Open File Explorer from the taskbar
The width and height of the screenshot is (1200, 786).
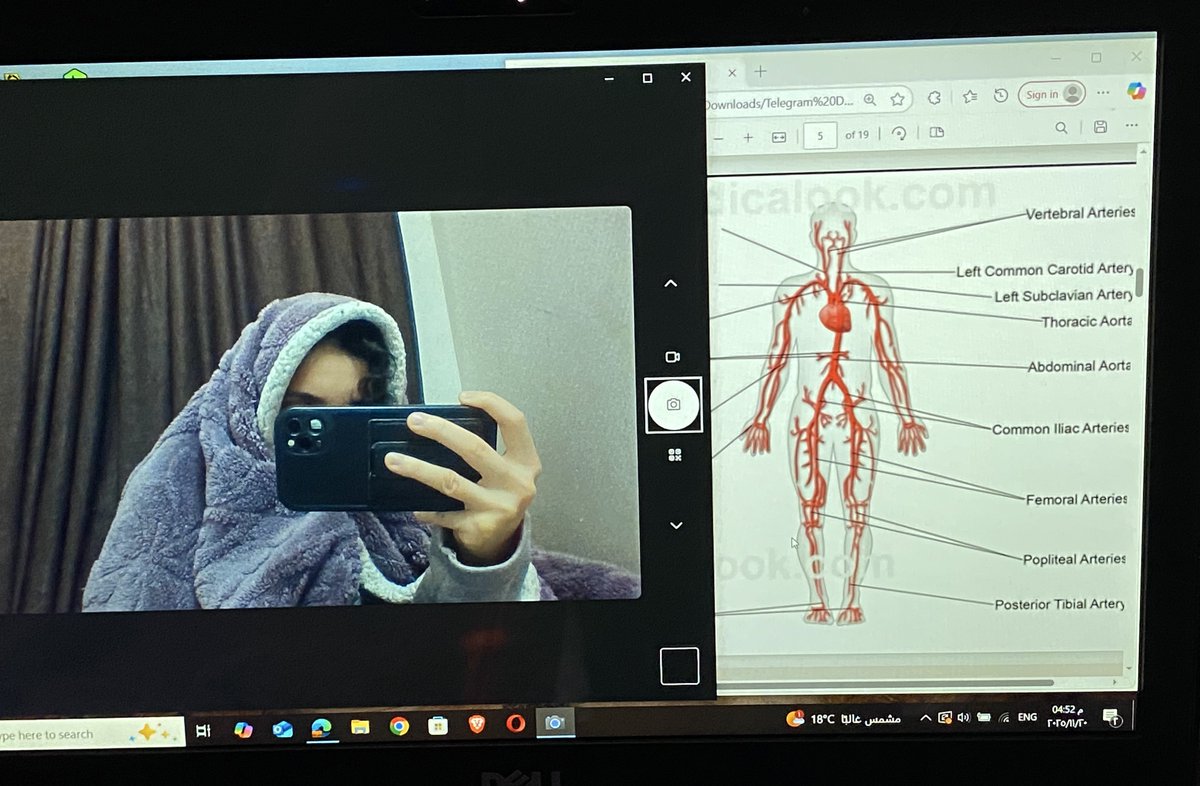(360, 727)
